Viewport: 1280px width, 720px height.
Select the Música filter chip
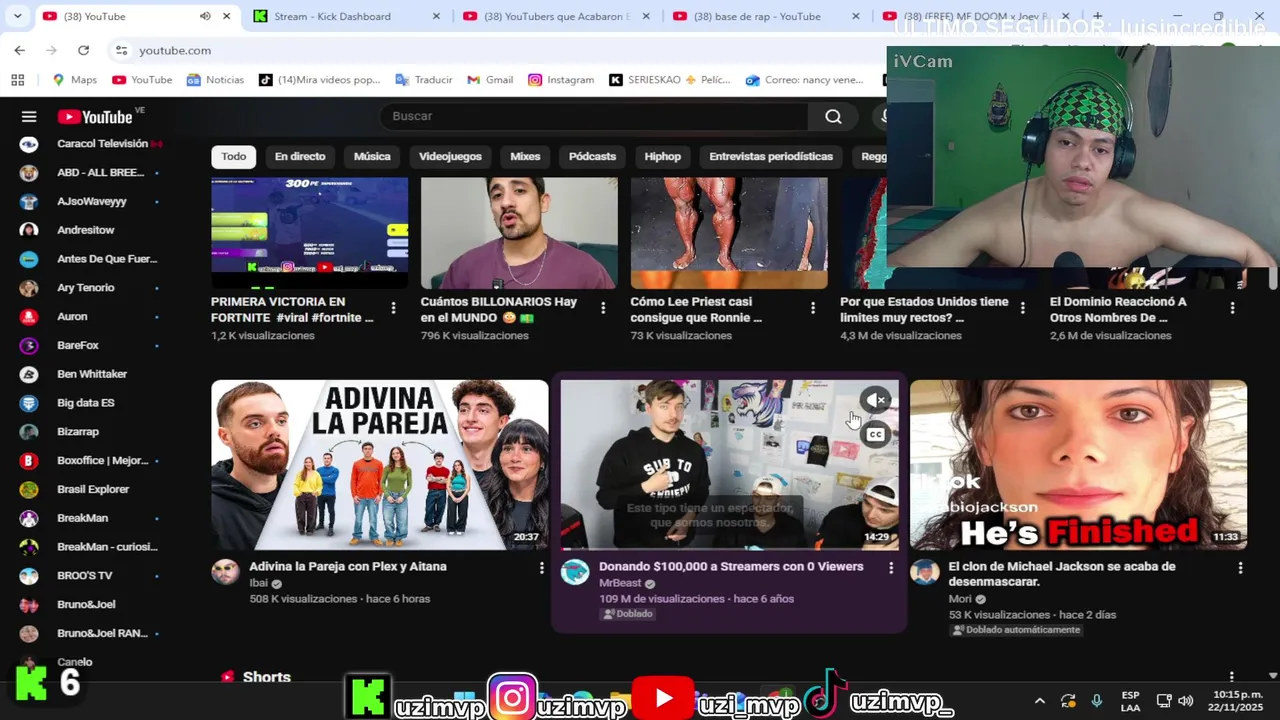(372, 157)
